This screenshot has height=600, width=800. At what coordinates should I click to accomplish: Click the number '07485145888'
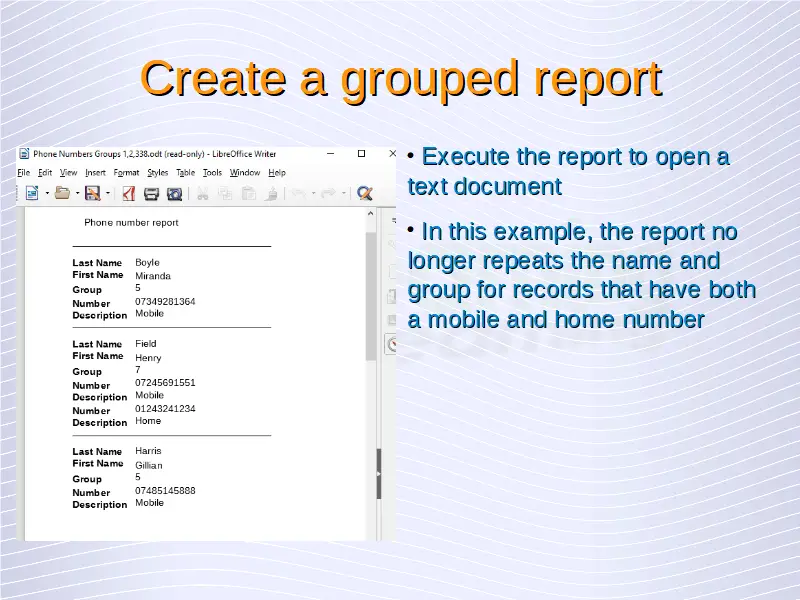[165, 491]
